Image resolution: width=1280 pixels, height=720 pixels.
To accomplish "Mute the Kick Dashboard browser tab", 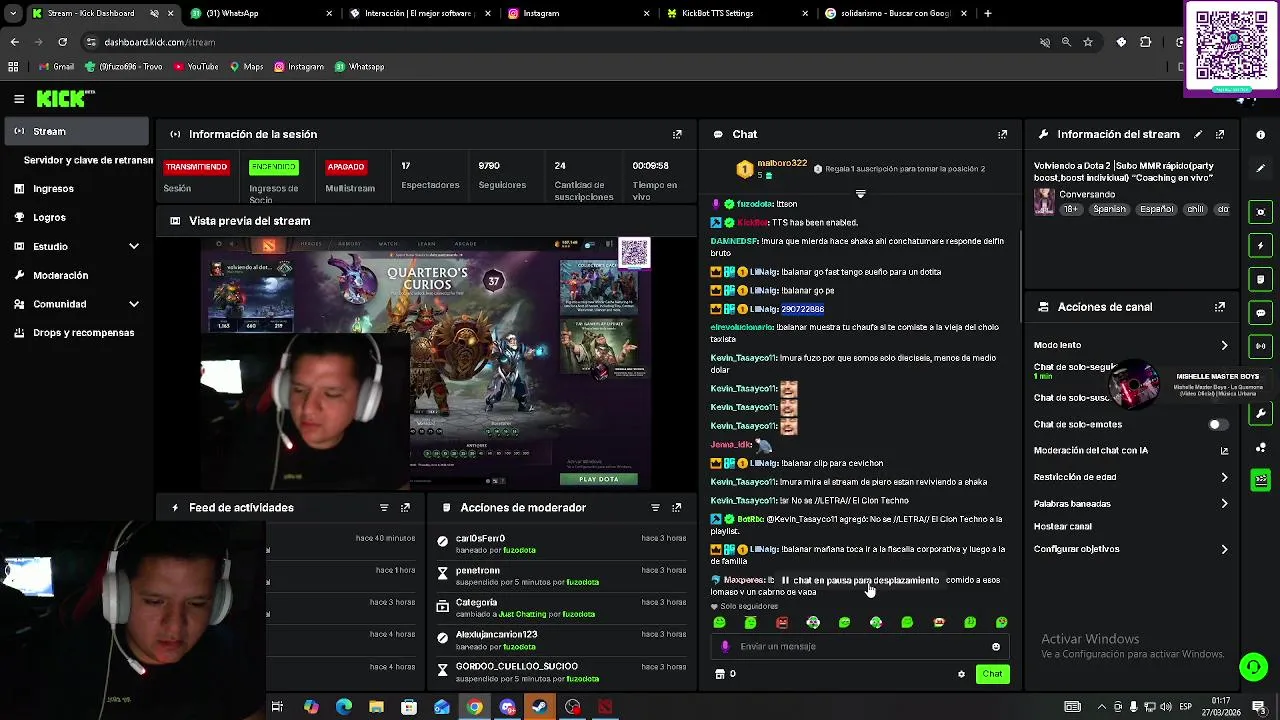I will (x=154, y=14).
